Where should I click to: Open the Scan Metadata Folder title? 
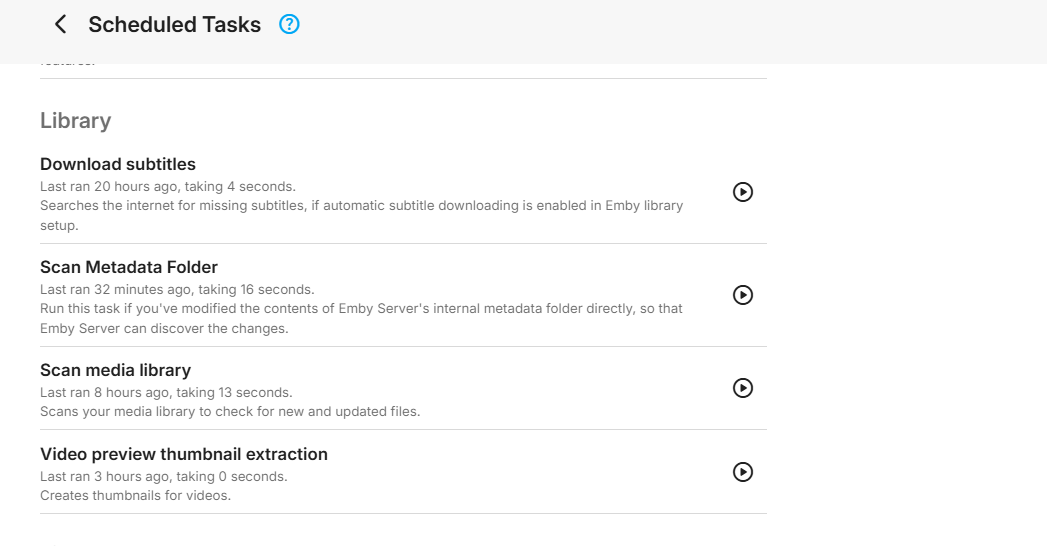(x=129, y=267)
